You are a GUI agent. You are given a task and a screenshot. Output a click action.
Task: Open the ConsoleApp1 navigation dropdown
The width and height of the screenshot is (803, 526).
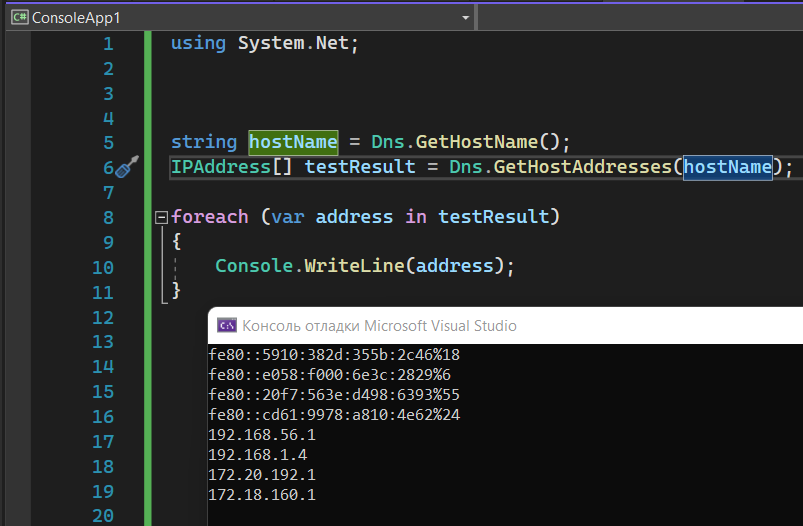tap(465, 18)
